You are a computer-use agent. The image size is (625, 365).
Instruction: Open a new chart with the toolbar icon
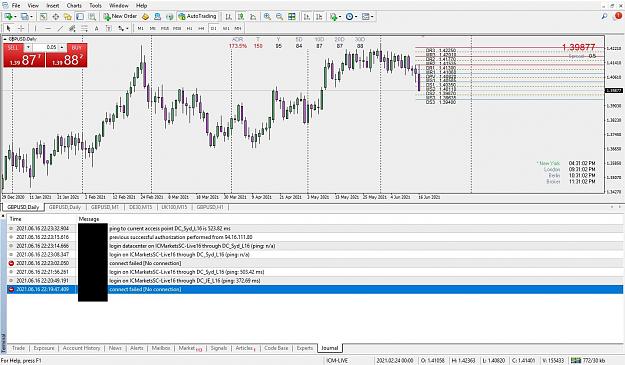pyautogui.click(x=8, y=17)
